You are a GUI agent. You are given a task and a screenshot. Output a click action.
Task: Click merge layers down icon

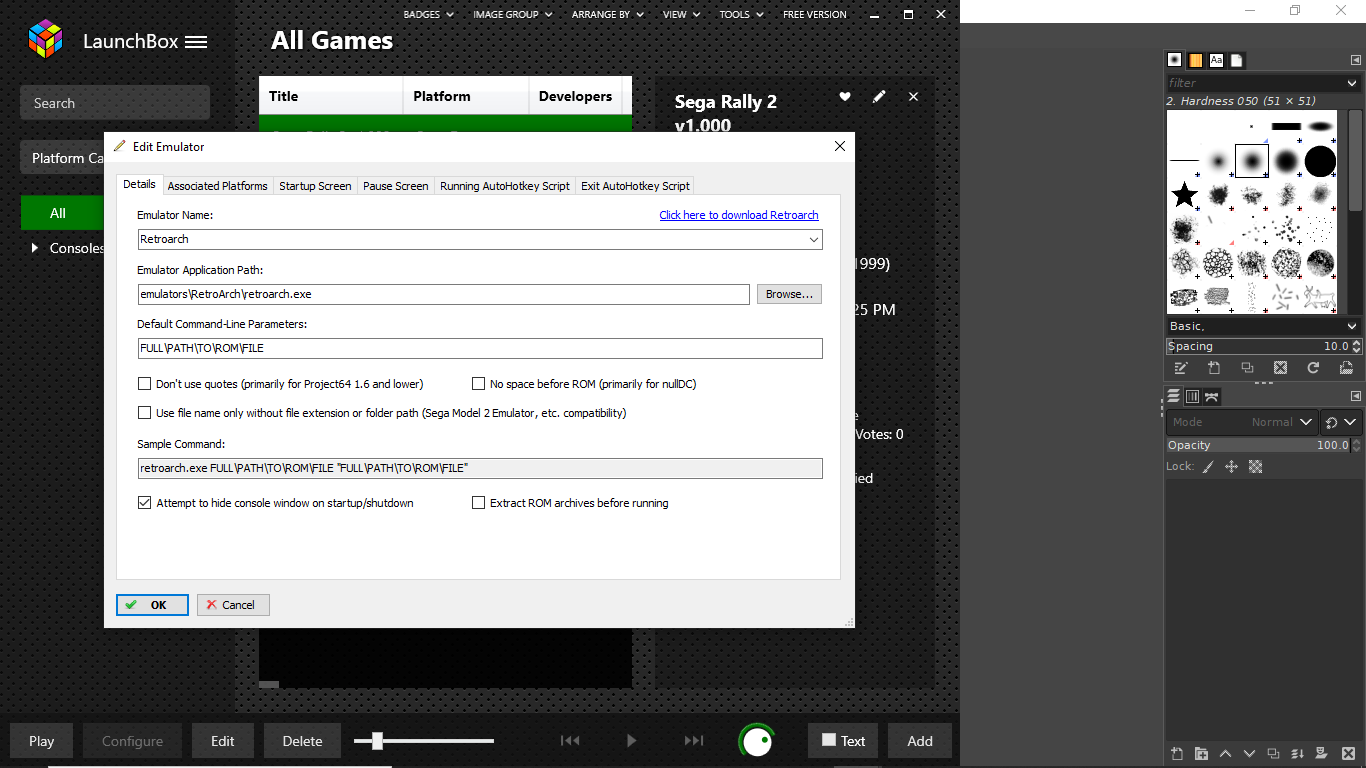tap(1297, 754)
